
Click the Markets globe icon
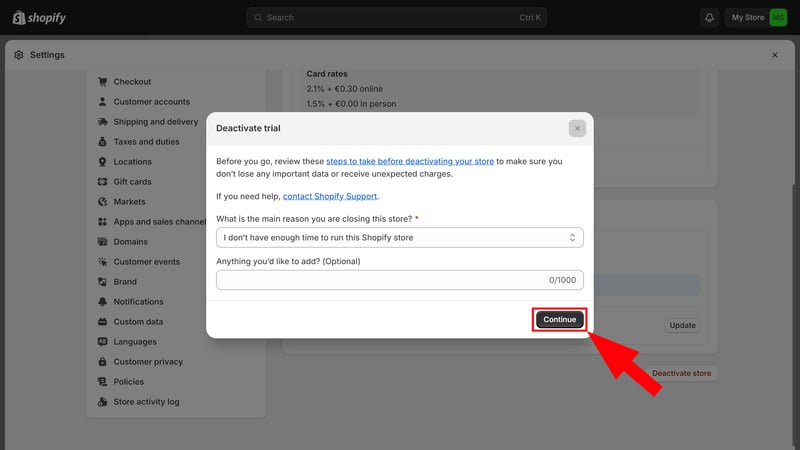103,202
